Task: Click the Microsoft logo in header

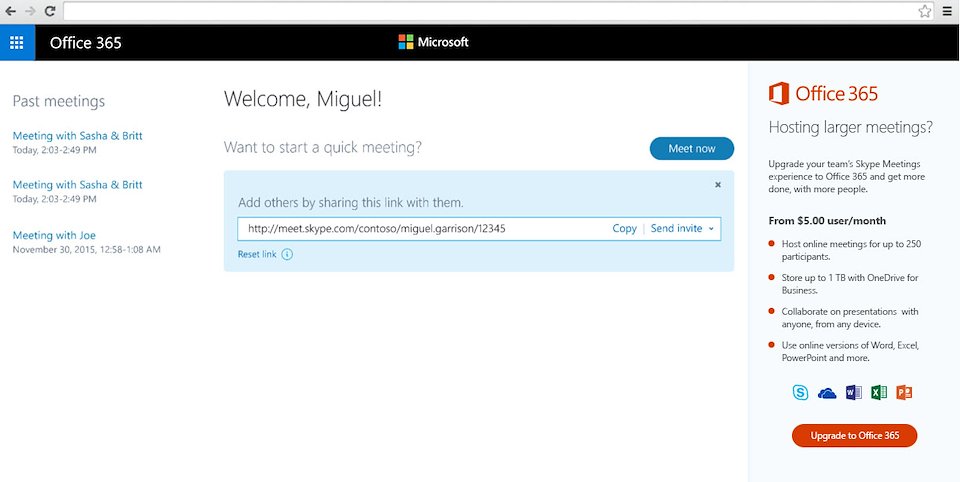Action: pos(433,42)
